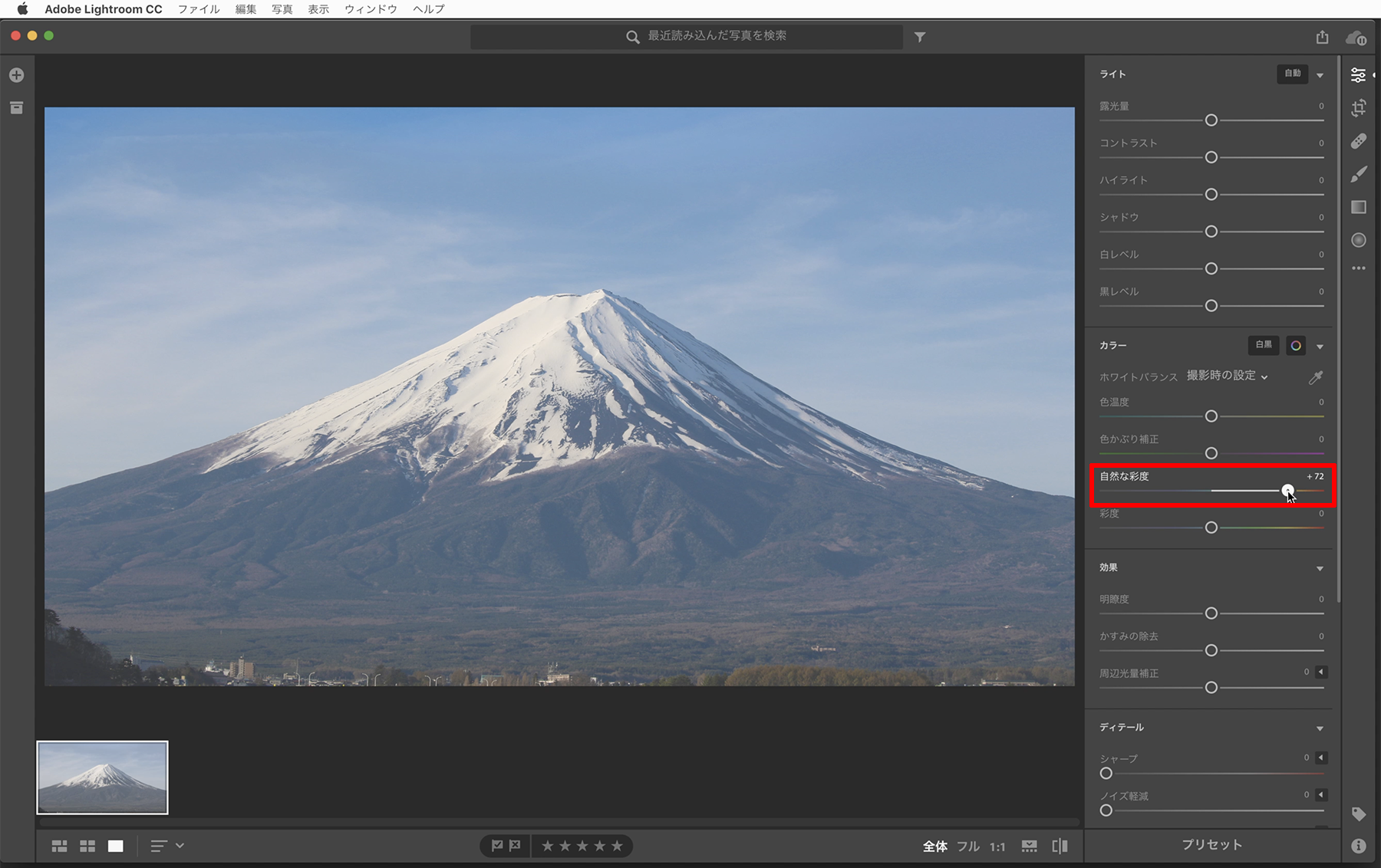
Task: Open the ファイル menu
Action: (x=199, y=9)
